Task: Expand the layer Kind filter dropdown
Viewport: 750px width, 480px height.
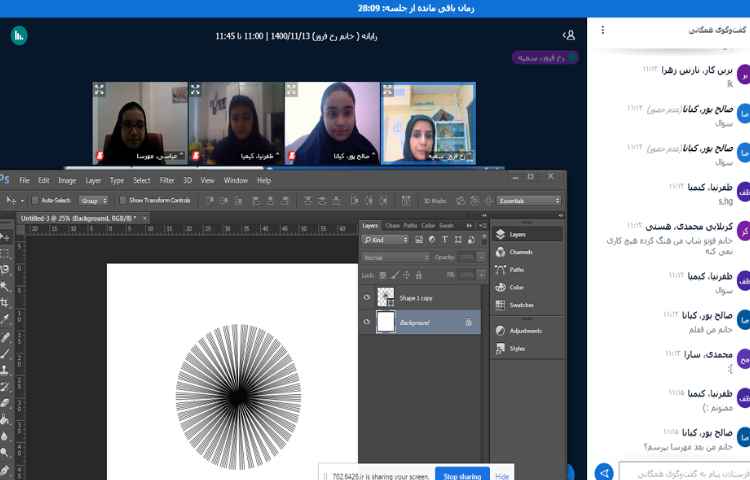Action: point(385,240)
